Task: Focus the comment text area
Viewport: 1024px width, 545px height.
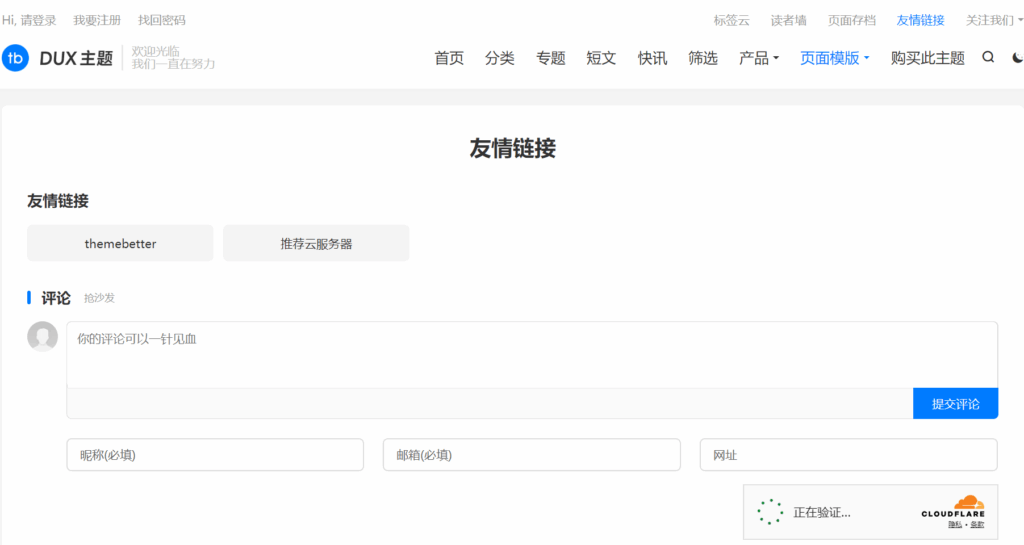Action: click(x=531, y=354)
